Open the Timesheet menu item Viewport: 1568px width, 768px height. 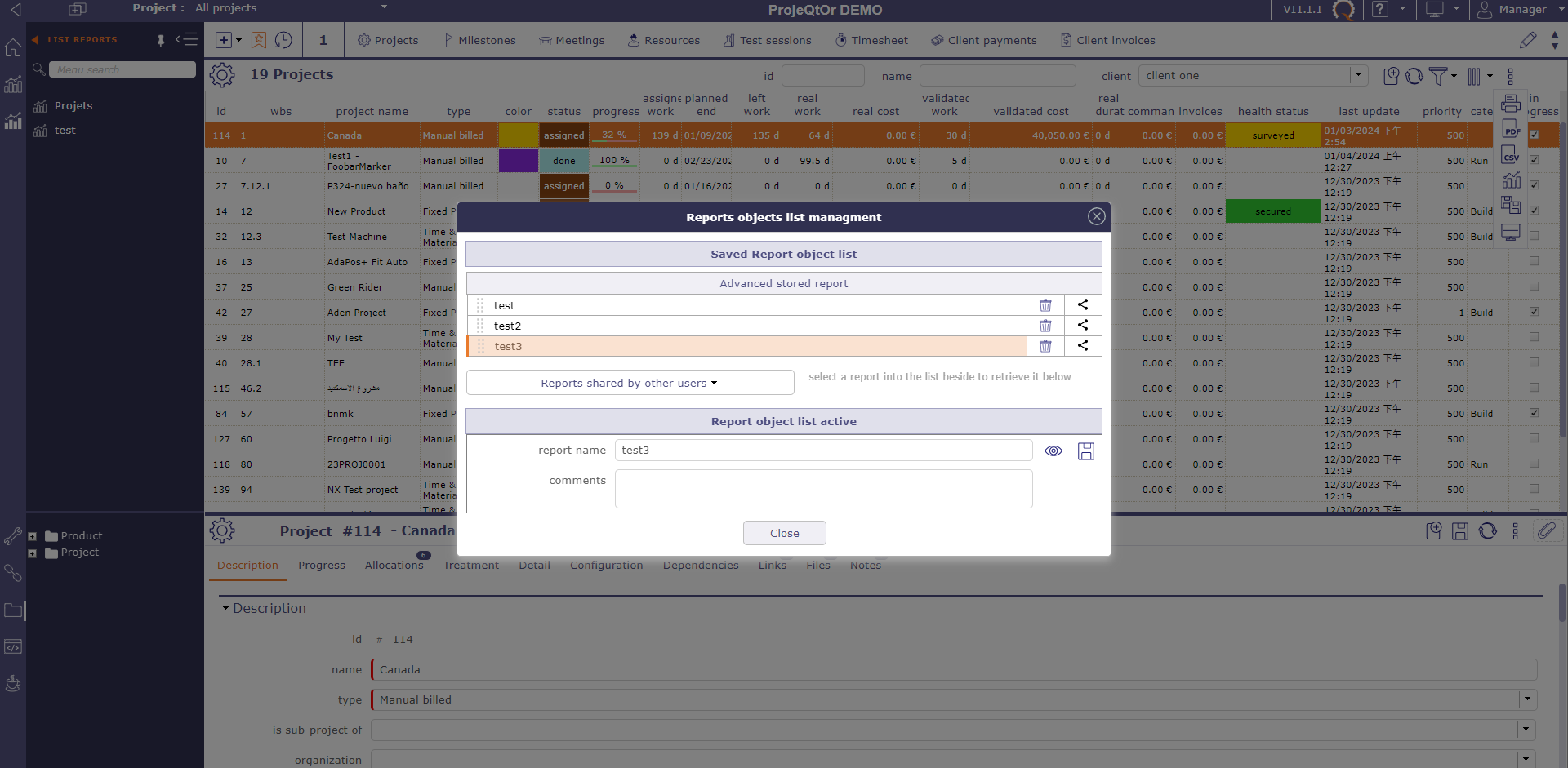click(871, 40)
